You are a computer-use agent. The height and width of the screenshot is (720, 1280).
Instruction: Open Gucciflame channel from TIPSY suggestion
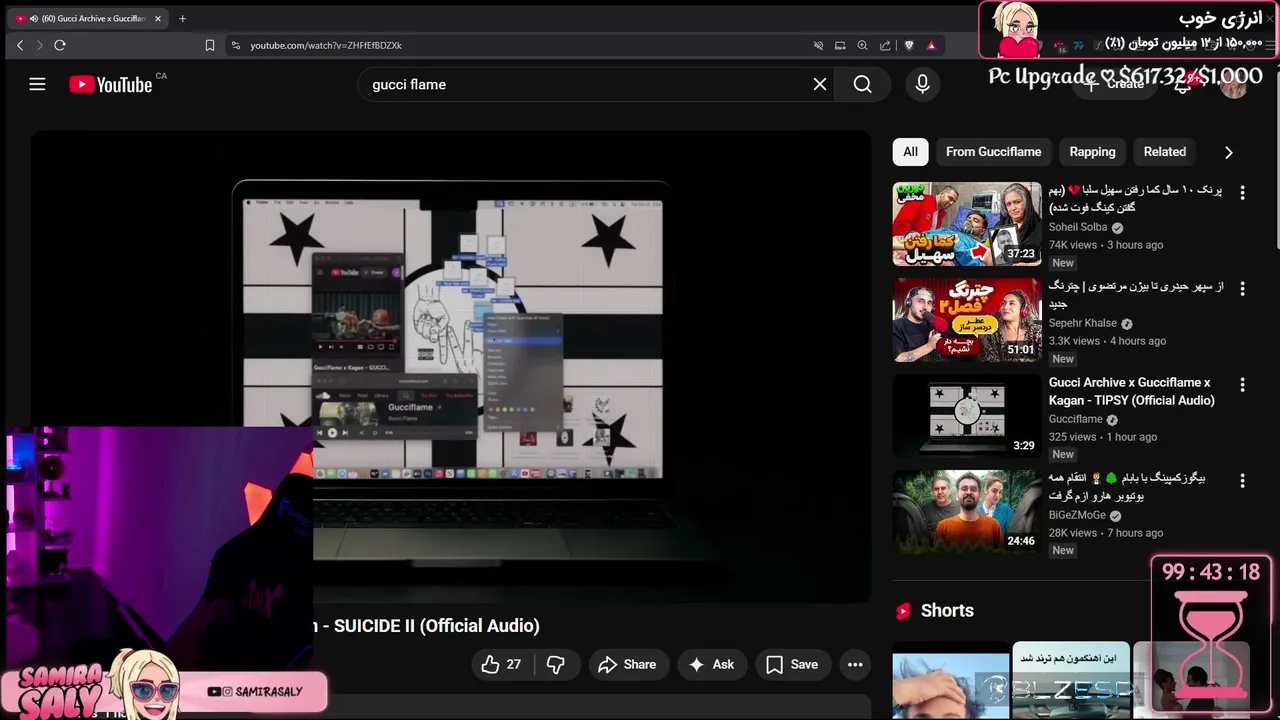(1075, 419)
